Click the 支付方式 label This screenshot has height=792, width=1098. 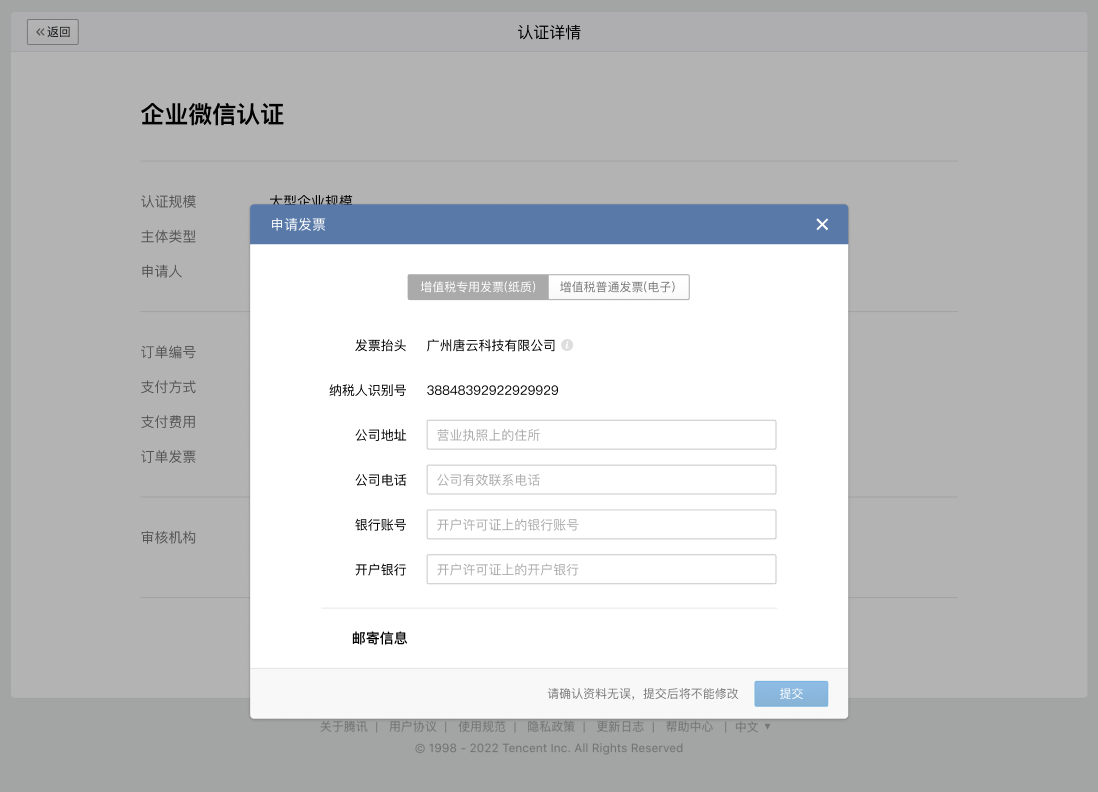coord(168,387)
